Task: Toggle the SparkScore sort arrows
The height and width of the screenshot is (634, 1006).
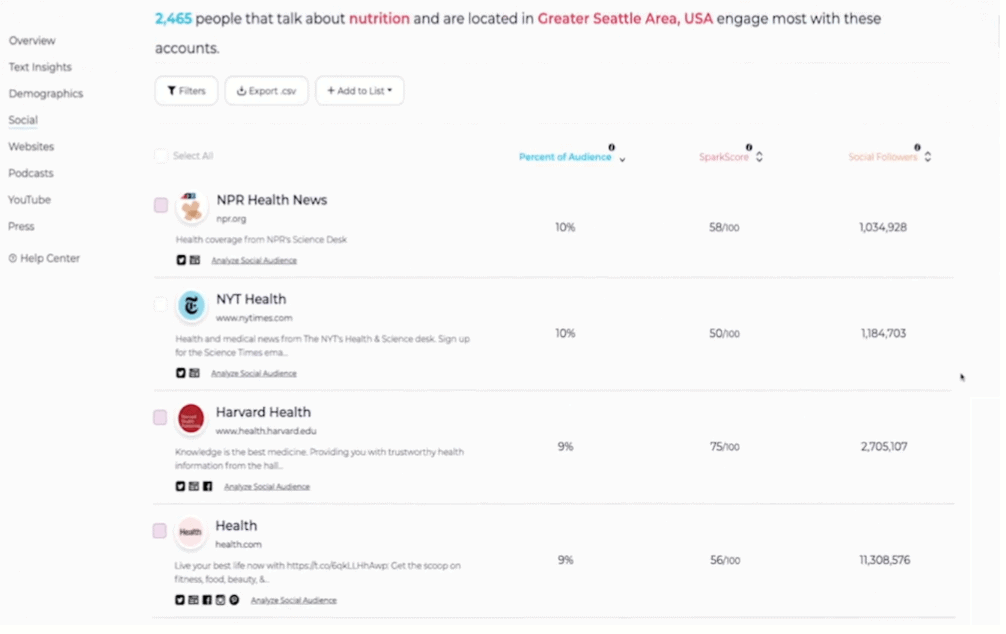Action: [x=759, y=157]
